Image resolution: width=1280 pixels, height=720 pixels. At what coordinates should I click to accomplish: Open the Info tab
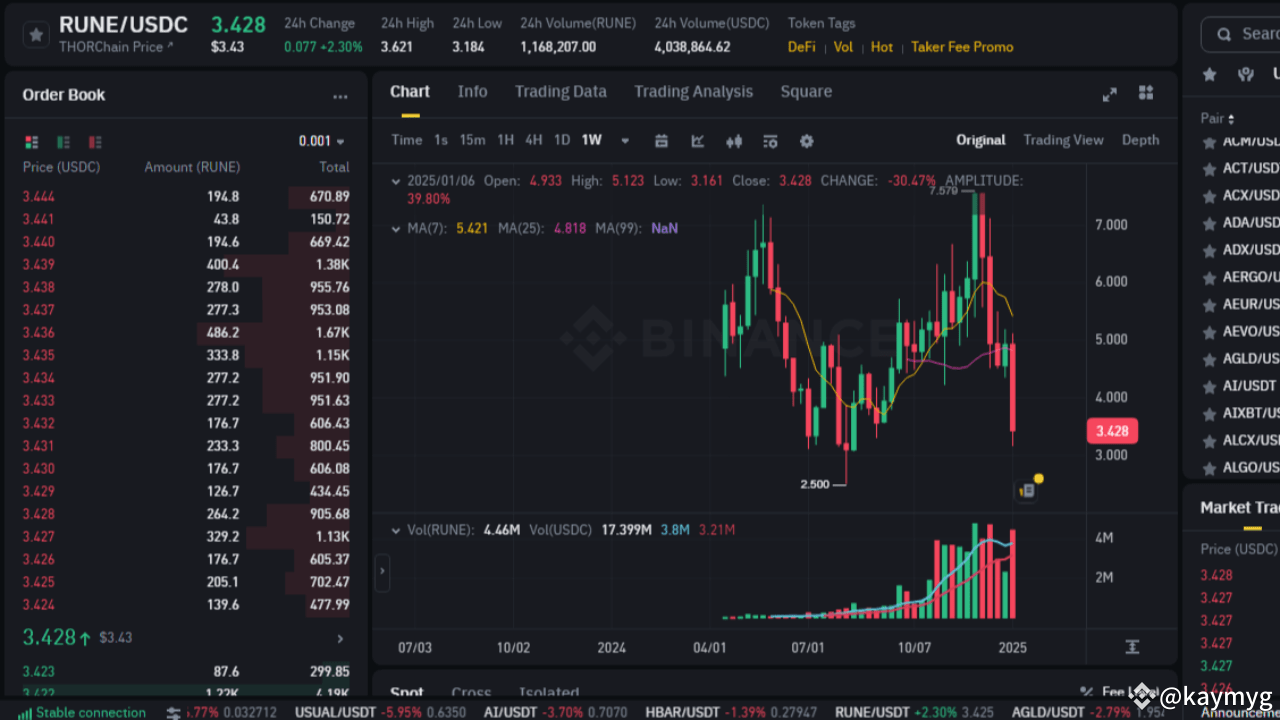point(472,92)
